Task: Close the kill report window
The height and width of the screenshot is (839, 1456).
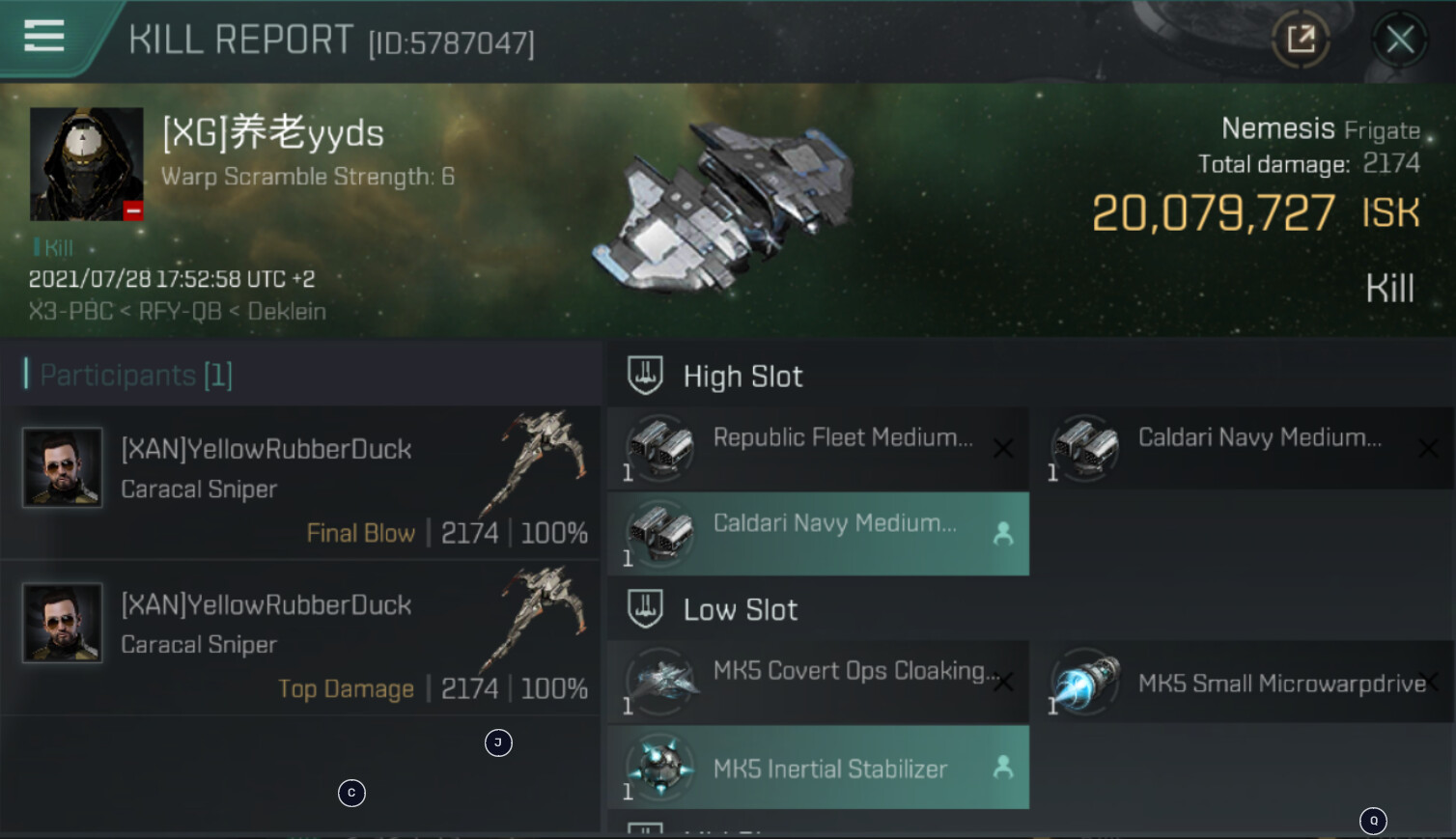Action: pos(1399,40)
